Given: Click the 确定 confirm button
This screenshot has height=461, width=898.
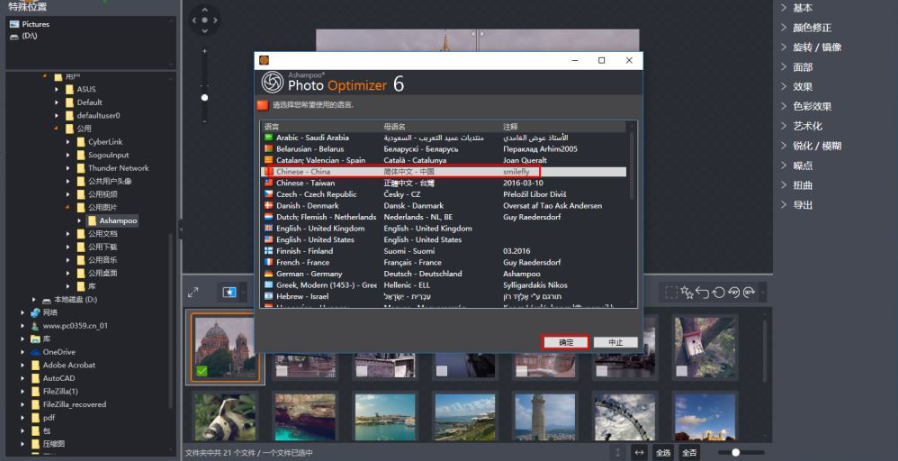Looking at the screenshot, I should [x=566, y=342].
